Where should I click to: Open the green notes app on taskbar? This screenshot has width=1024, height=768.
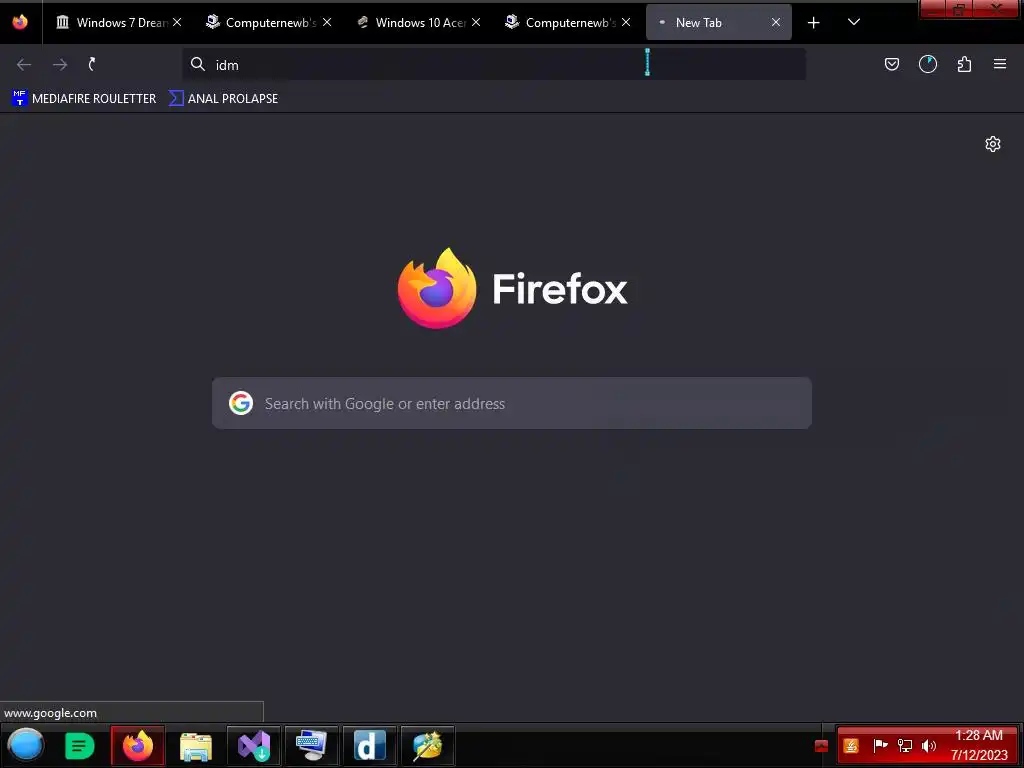[x=80, y=746]
